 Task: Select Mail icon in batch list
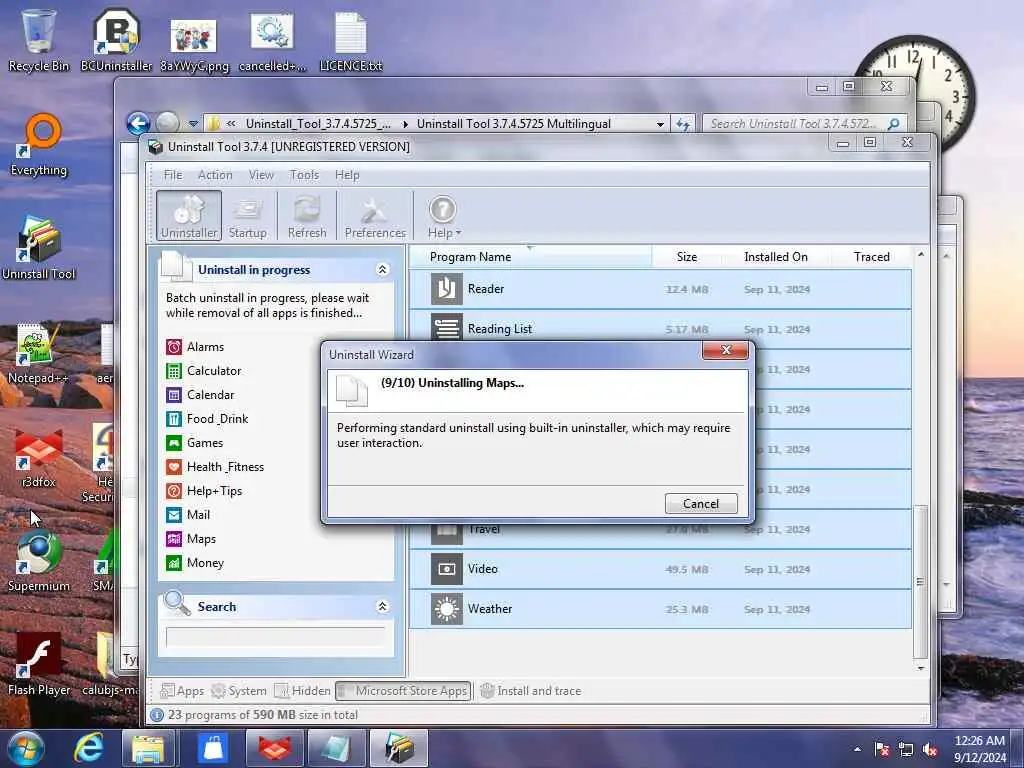tap(174, 515)
